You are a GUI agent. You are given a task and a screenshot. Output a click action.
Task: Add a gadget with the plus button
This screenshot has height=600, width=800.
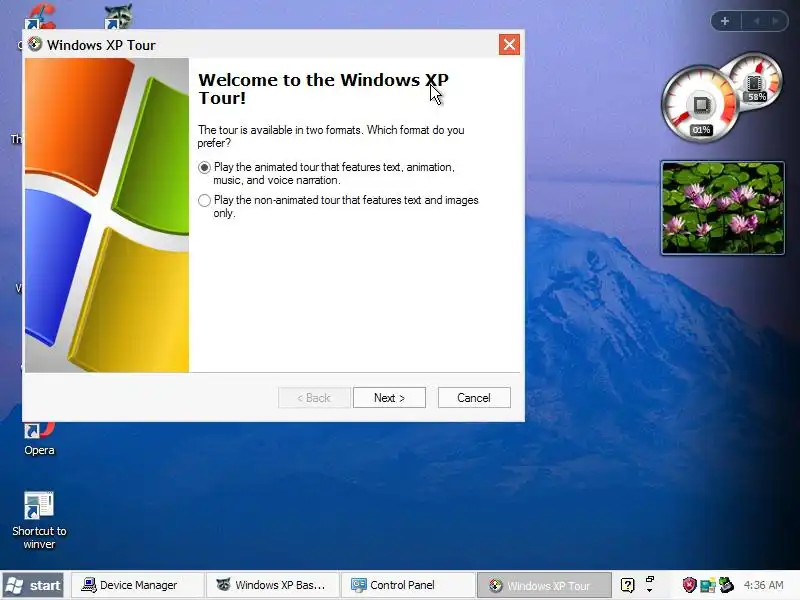pos(725,21)
